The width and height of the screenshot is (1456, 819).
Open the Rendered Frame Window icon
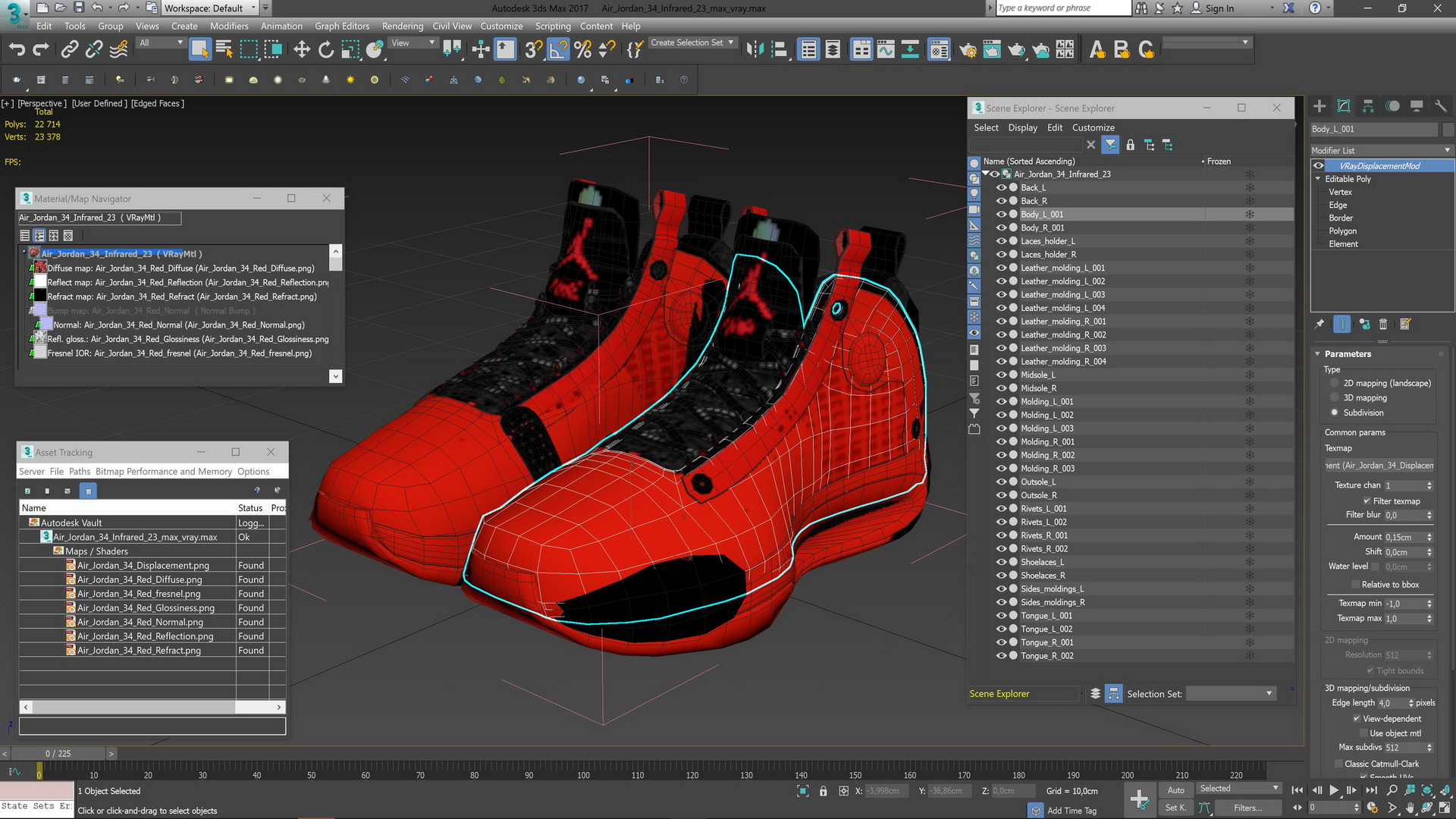click(992, 50)
